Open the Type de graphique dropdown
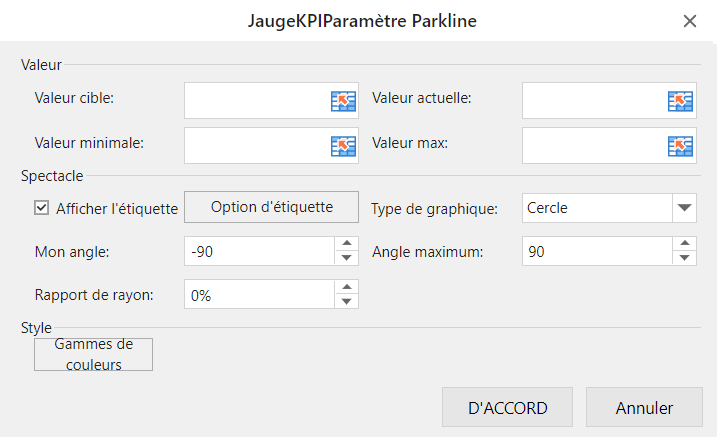This screenshot has height=437, width=717. click(684, 208)
